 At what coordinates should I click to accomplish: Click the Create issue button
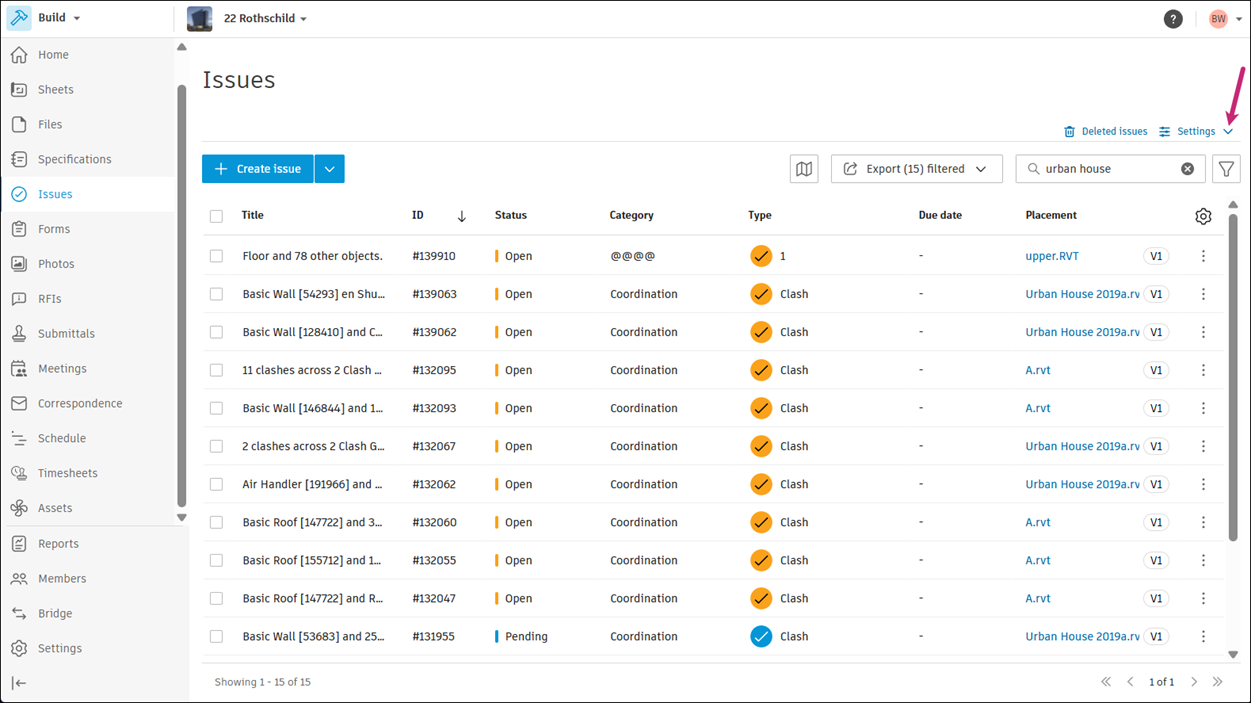point(258,169)
